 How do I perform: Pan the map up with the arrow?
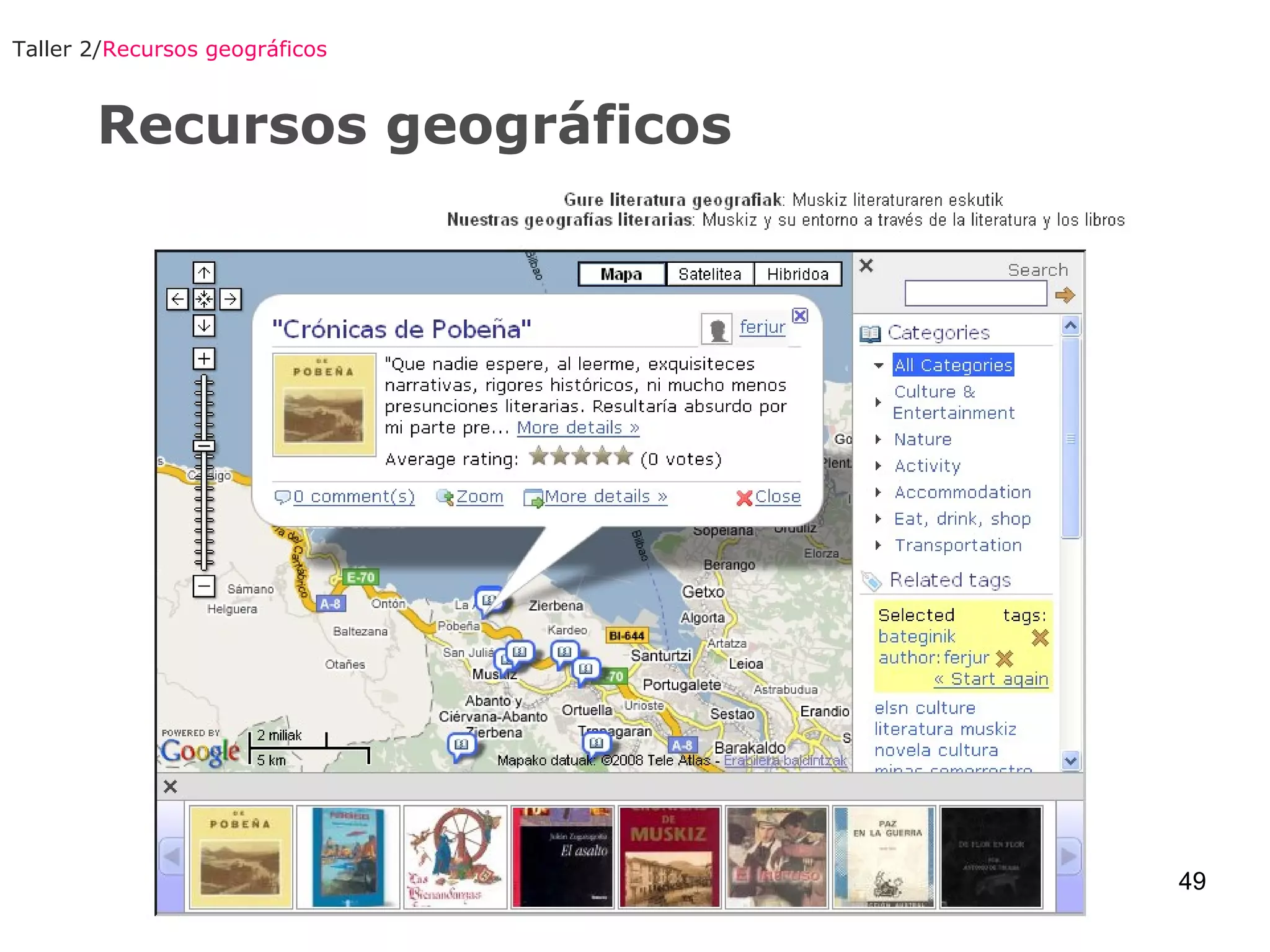pos(203,273)
